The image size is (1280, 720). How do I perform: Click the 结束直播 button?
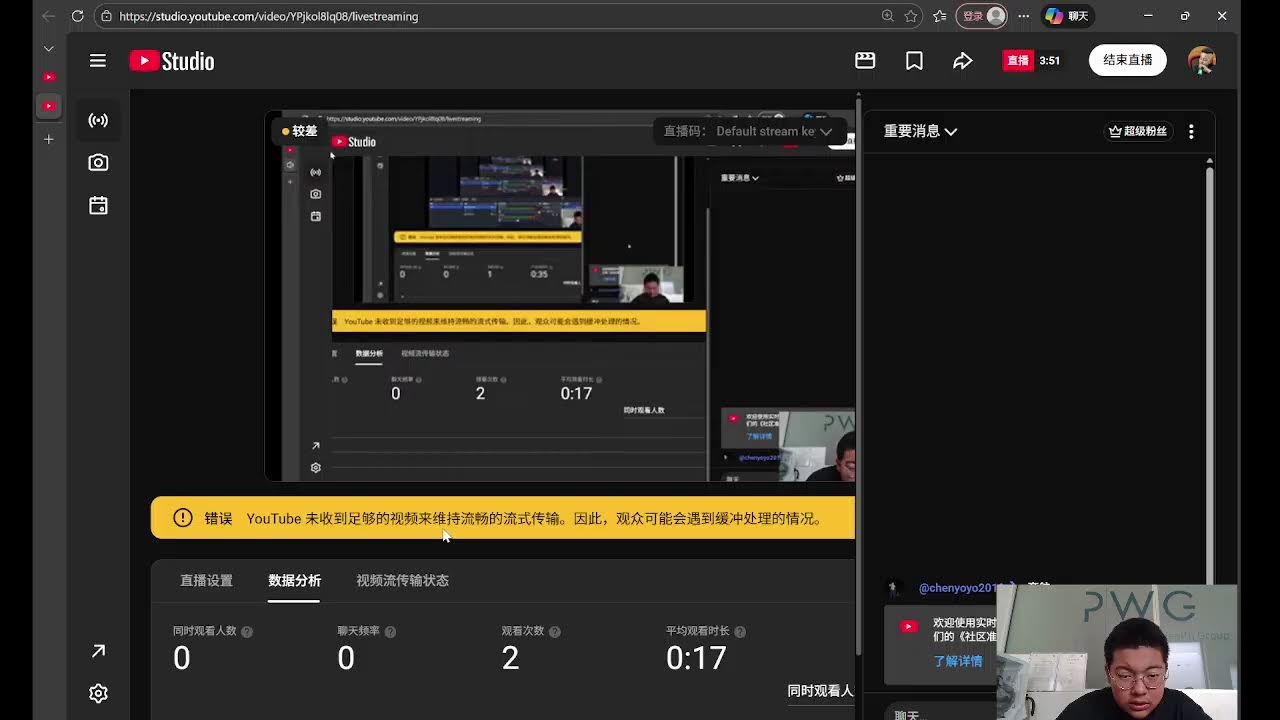(1128, 60)
